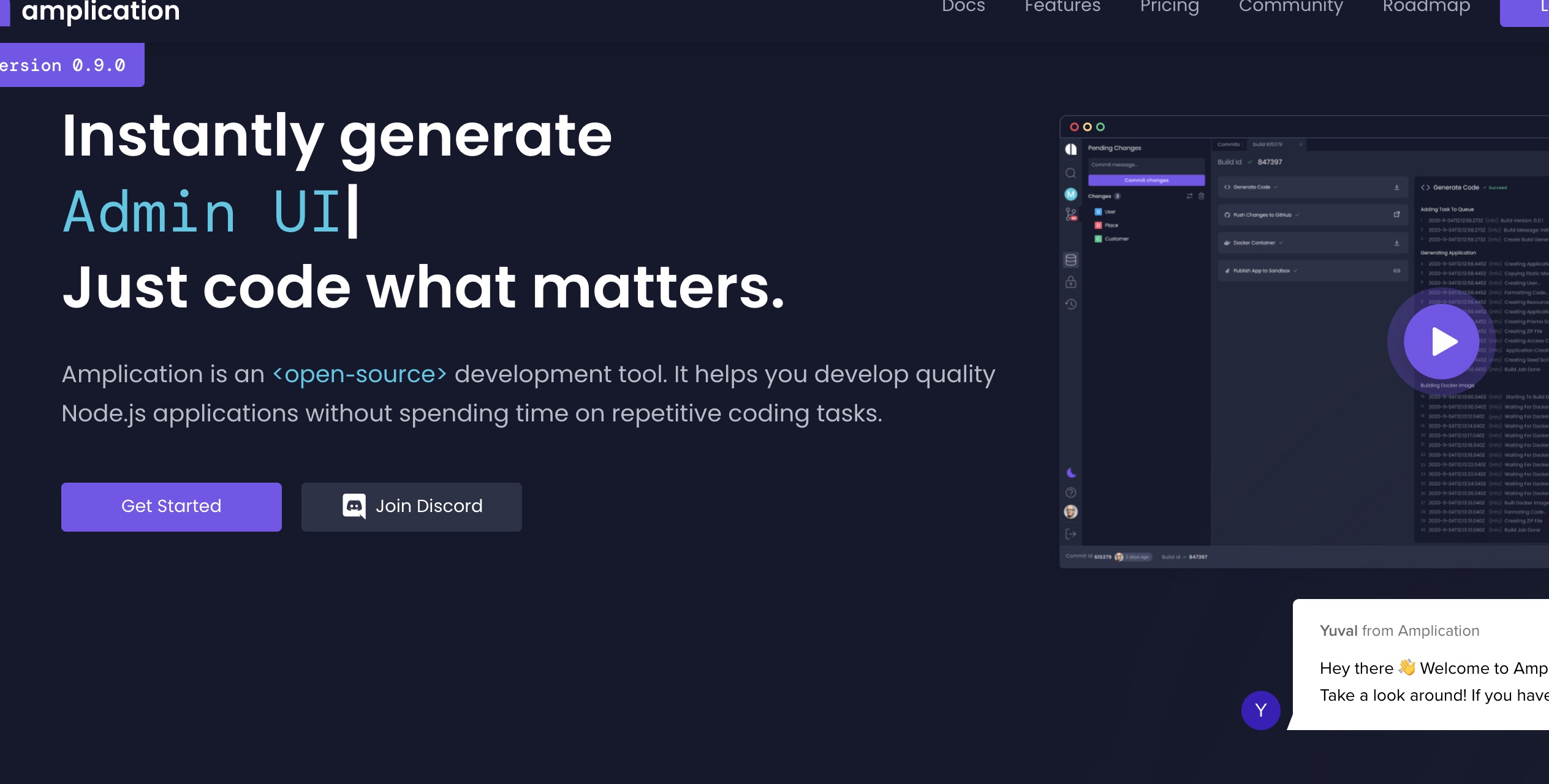Click the search icon in demo sidebar
1549x784 pixels.
click(x=1070, y=173)
